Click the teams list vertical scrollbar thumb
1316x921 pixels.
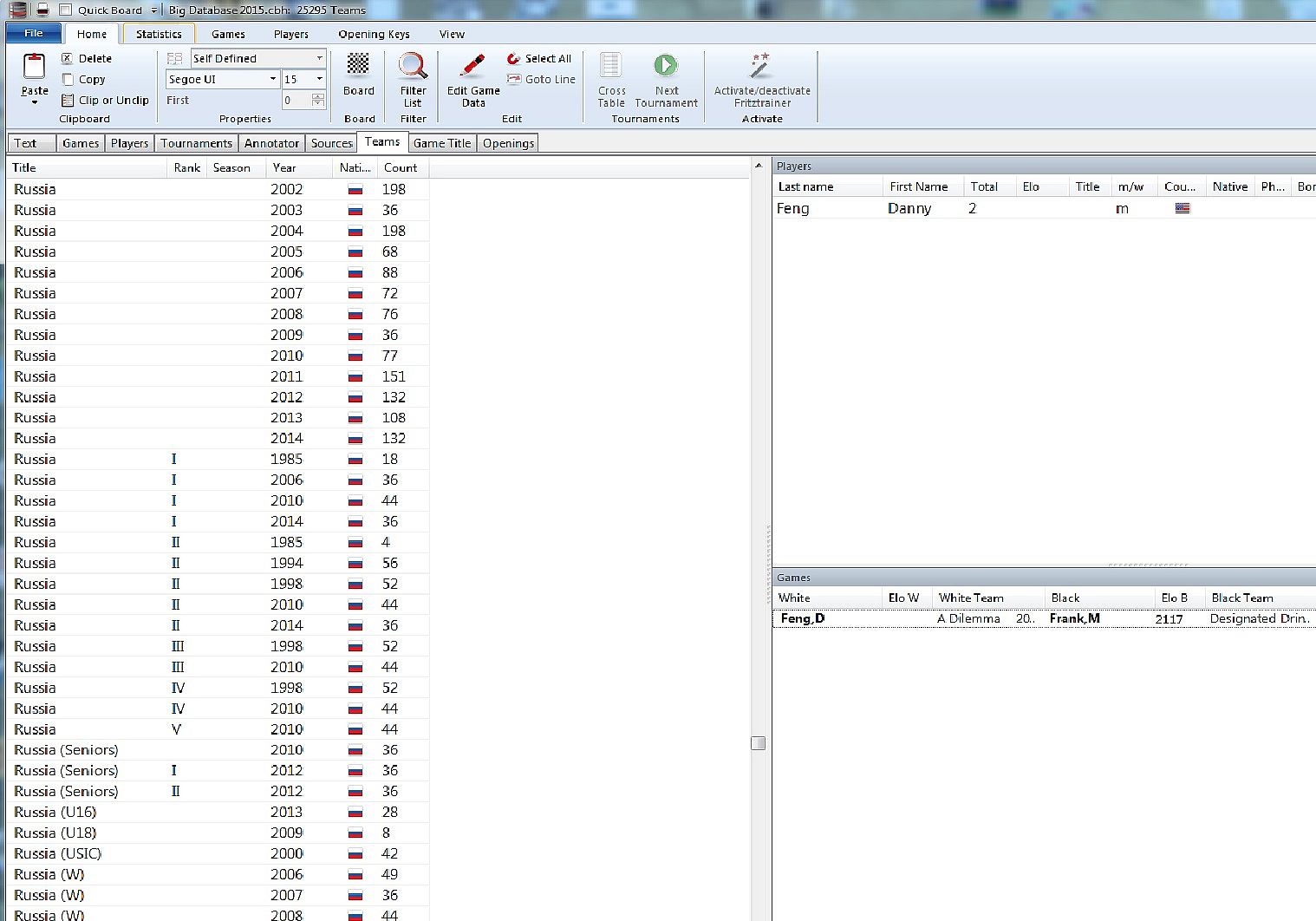pyautogui.click(x=758, y=743)
